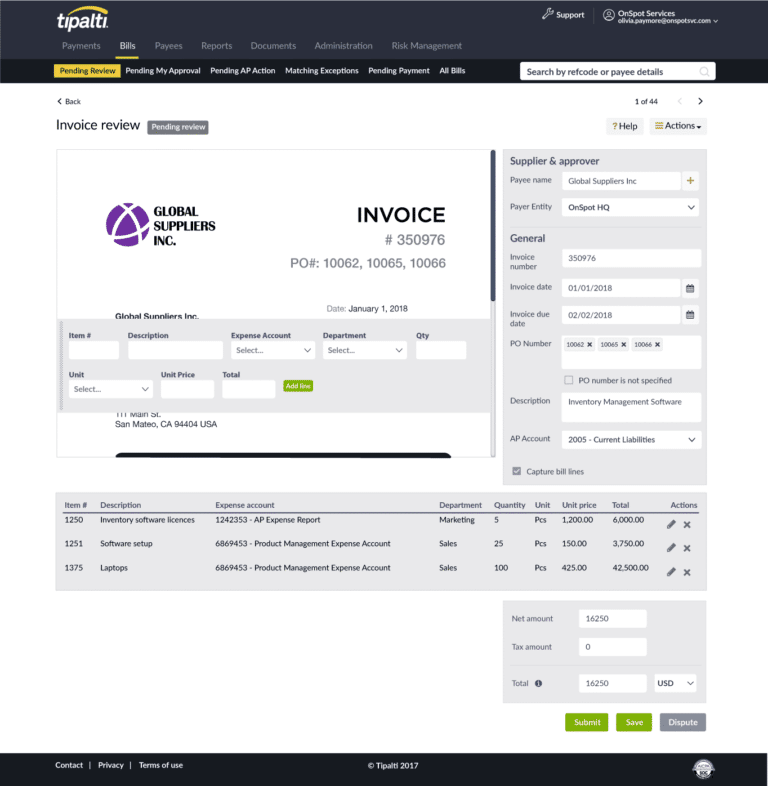Image resolution: width=768 pixels, height=786 pixels.
Task: Click the Qty input field
Action: click(x=441, y=350)
